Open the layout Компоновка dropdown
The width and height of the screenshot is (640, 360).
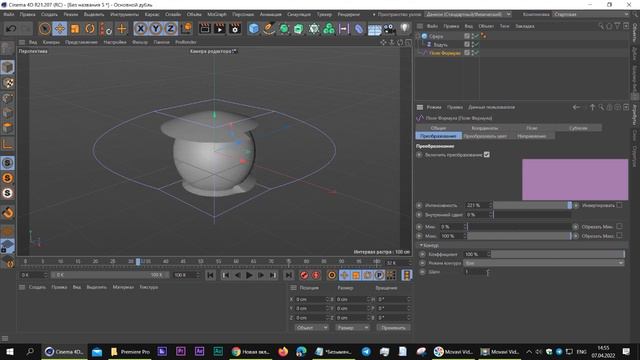[x=591, y=14]
